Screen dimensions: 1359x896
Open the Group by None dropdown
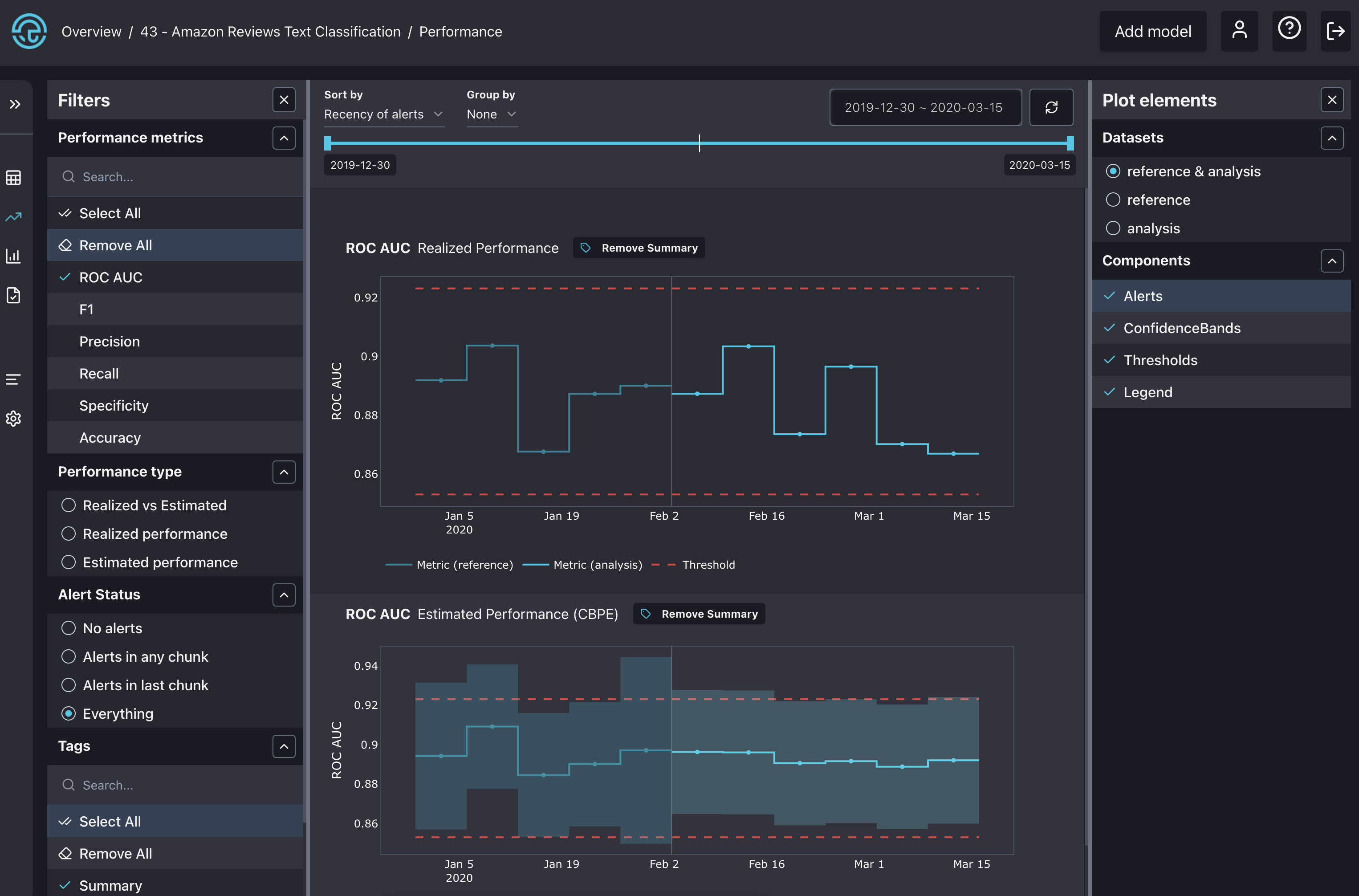(x=491, y=114)
